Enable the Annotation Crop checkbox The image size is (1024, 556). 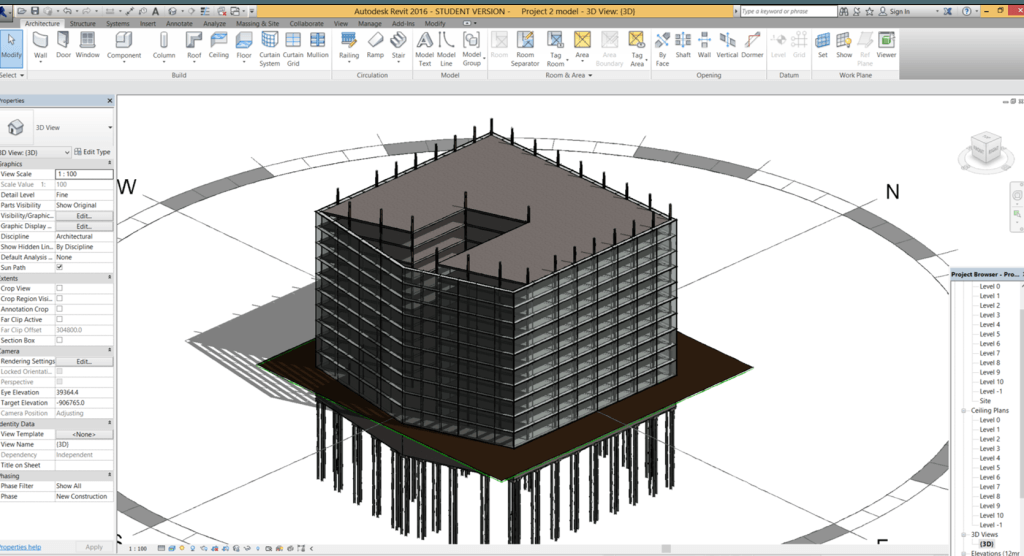[59, 309]
